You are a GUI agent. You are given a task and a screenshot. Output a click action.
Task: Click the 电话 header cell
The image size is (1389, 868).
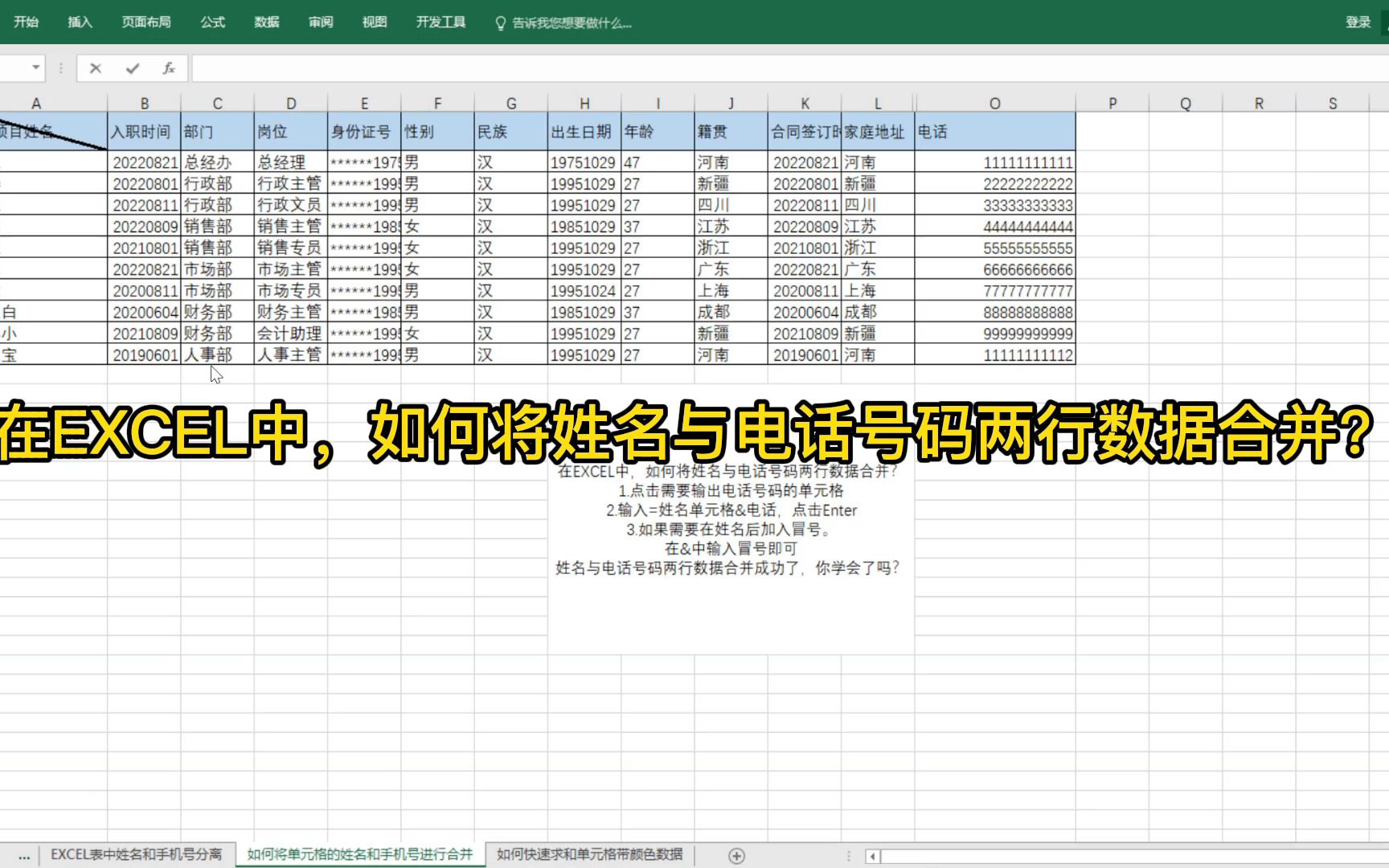coord(995,131)
